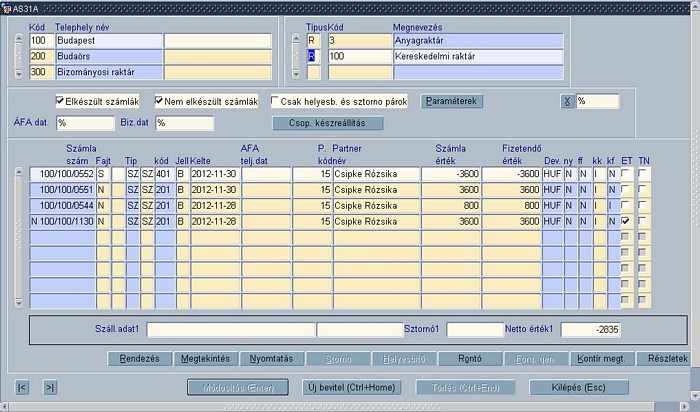Image resolution: width=700 pixels, height=412 pixels.
Task: Tick the ET checkbox for invoice 100/100/0551
Action: coord(626,190)
